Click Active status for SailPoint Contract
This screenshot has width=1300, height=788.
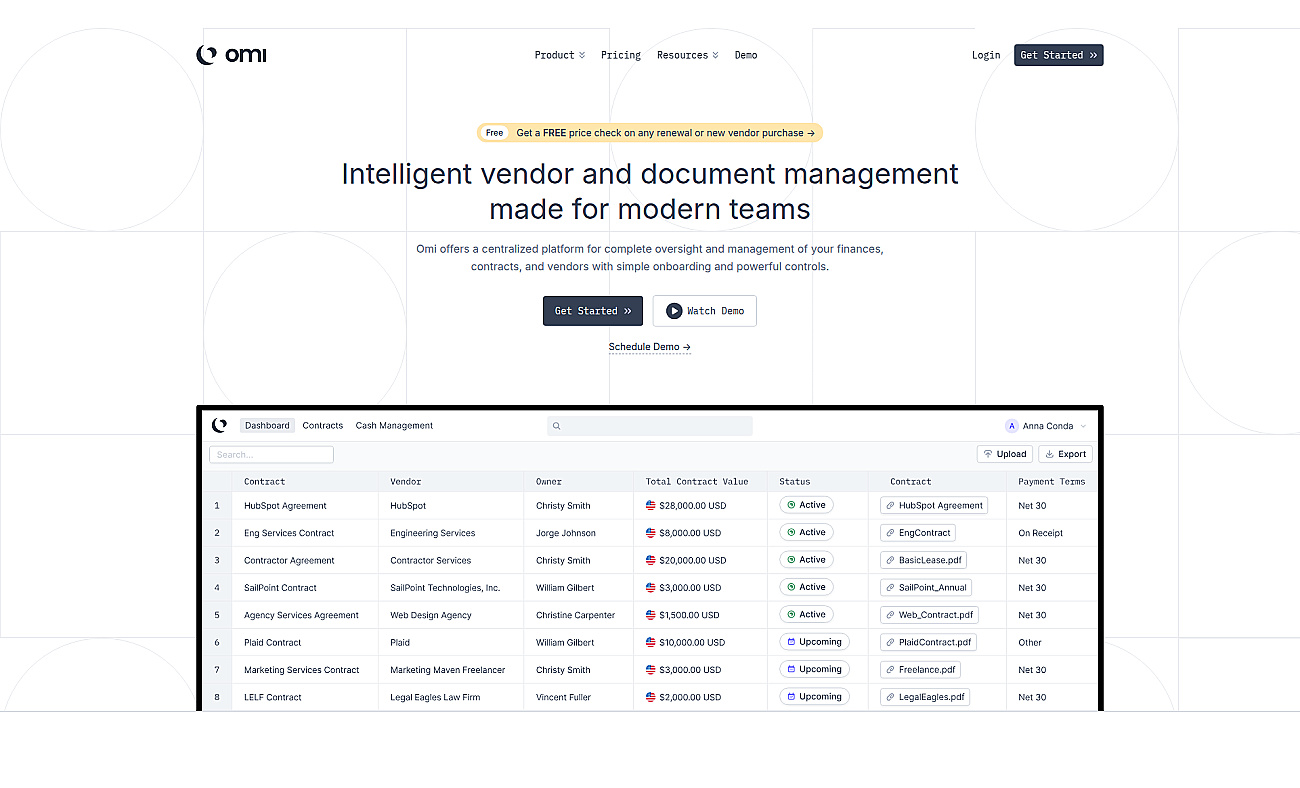(x=806, y=587)
